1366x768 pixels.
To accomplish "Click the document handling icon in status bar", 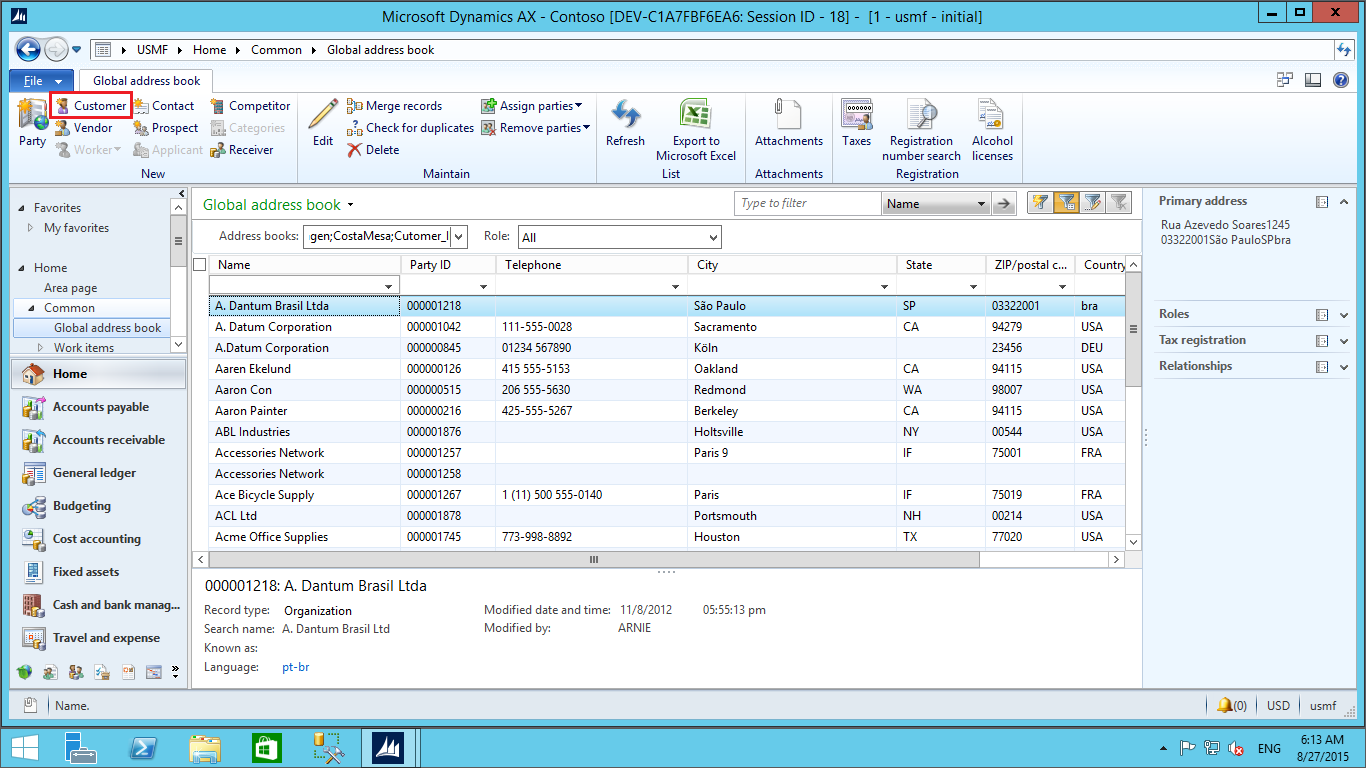I will (x=29, y=705).
